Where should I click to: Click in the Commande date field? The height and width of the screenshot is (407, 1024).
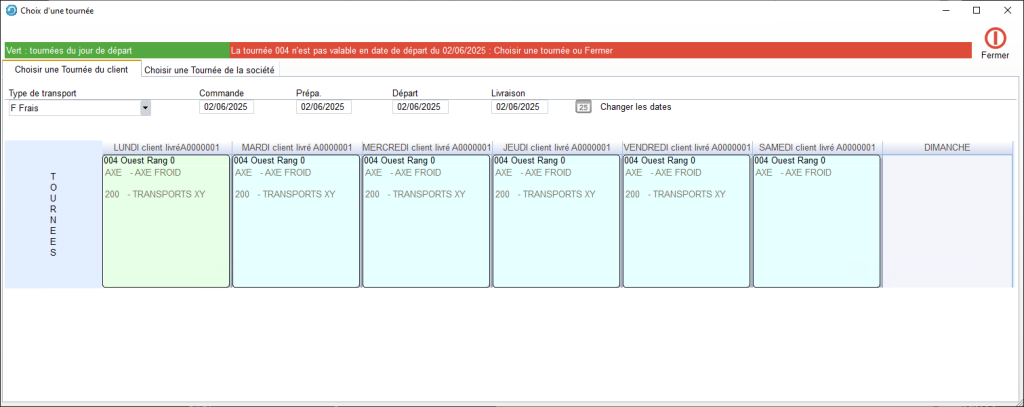point(227,107)
